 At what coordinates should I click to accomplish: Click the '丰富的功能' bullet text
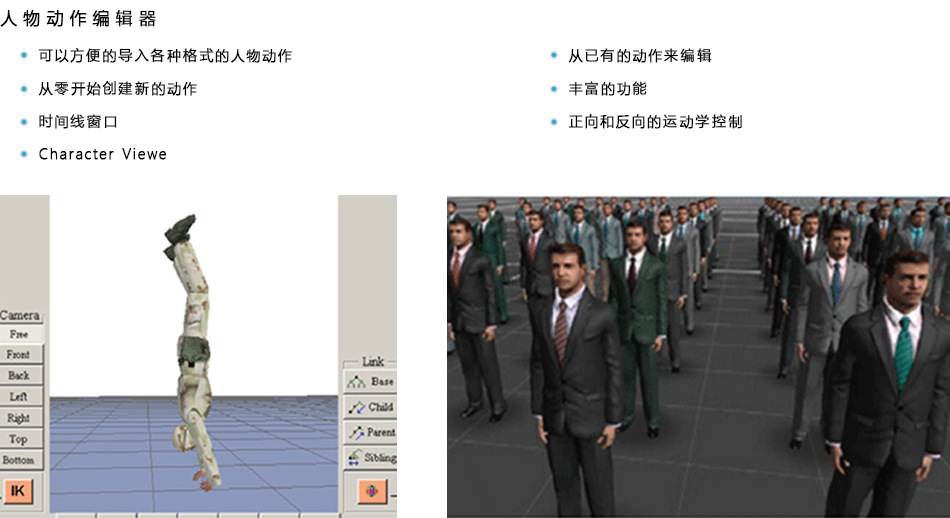coord(607,89)
